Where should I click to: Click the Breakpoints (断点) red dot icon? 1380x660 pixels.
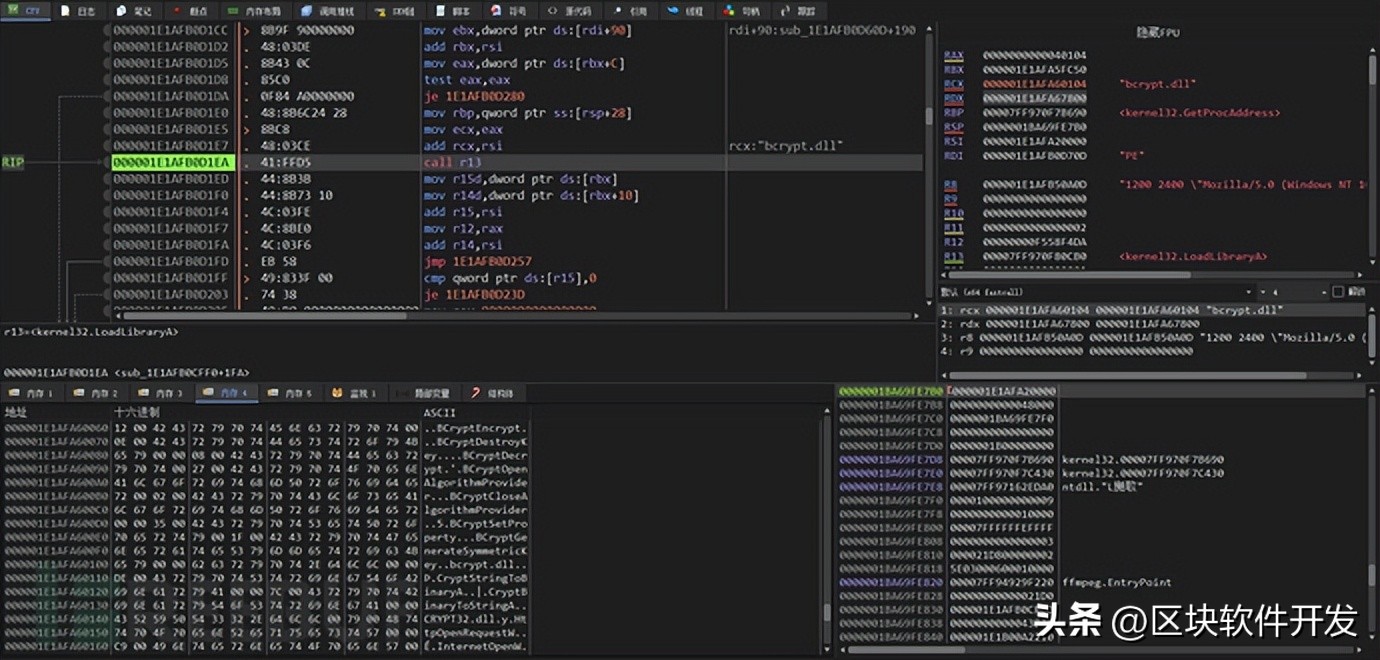[176, 11]
